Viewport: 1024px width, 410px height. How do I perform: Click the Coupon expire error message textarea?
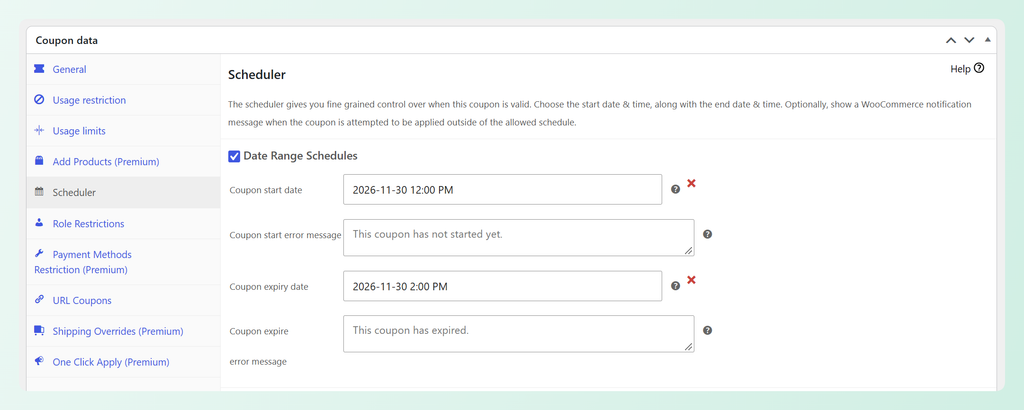519,334
